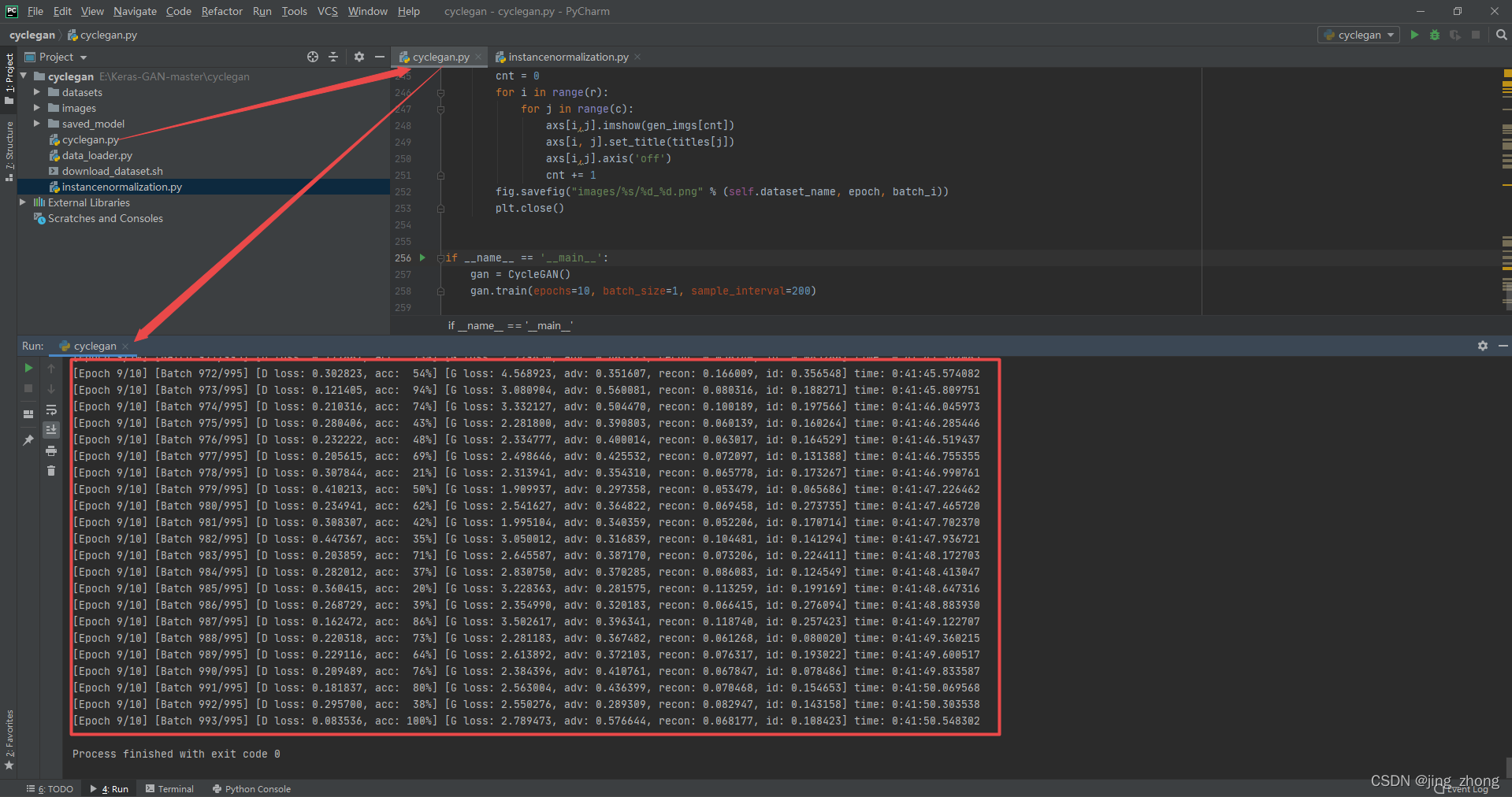1512x797 pixels.
Task: Click up stack trace arrow in Run panel
Action: (x=51, y=368)
